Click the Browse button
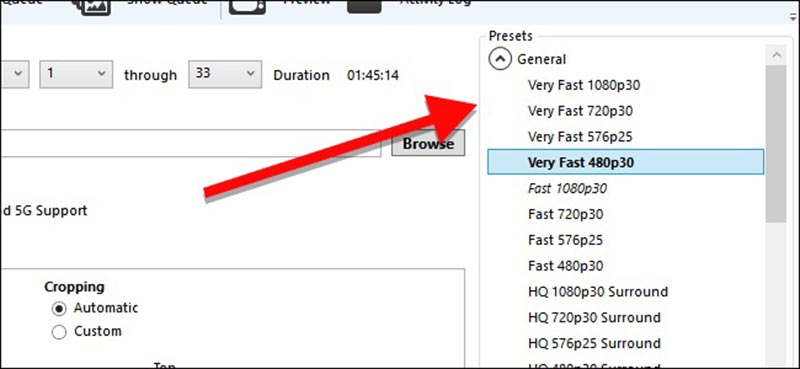 428,143
